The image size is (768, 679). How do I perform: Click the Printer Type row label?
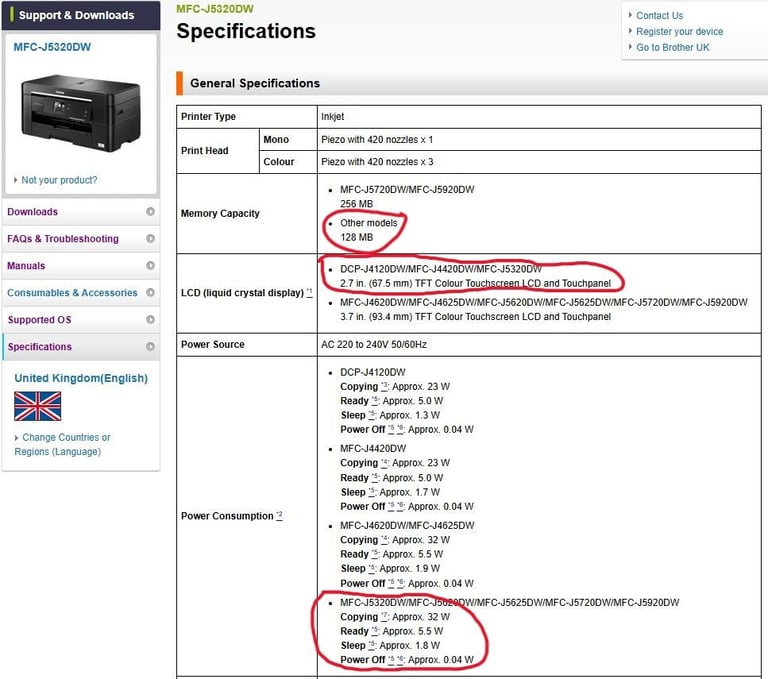point(208,117)
